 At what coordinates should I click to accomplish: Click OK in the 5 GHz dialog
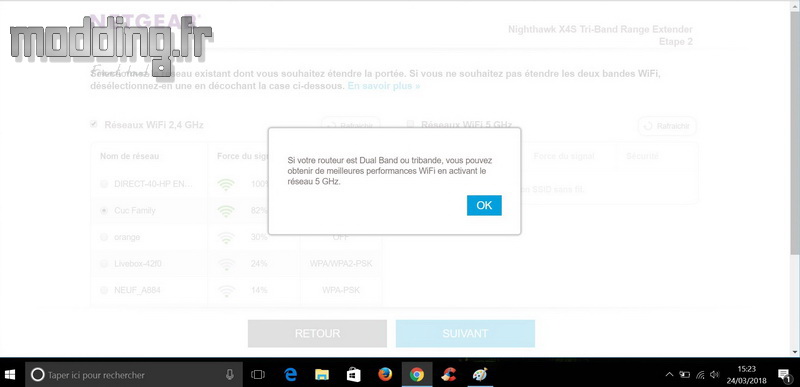[x=484, y=205]
